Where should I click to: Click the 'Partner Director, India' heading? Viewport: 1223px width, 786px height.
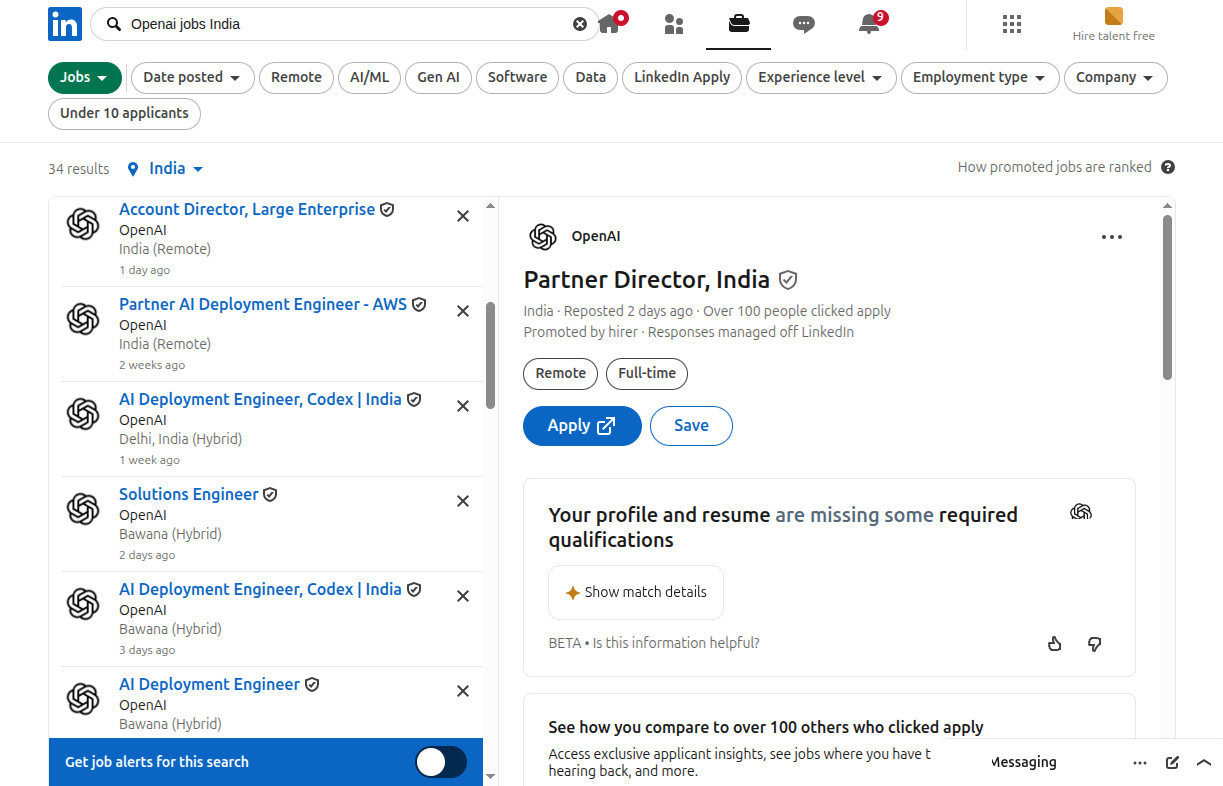coord(647,280)
